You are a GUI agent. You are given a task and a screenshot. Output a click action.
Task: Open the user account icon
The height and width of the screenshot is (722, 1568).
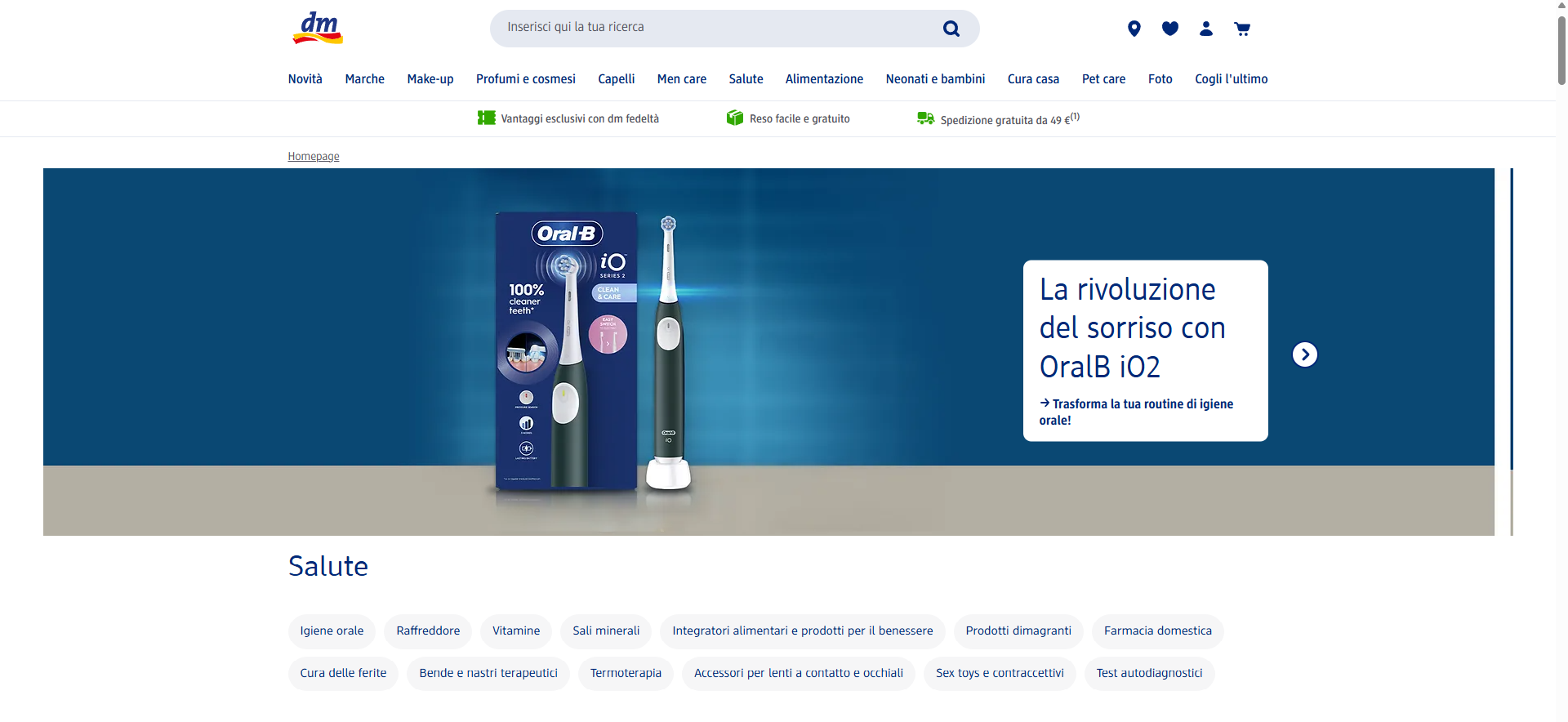tap(1205, 29)
